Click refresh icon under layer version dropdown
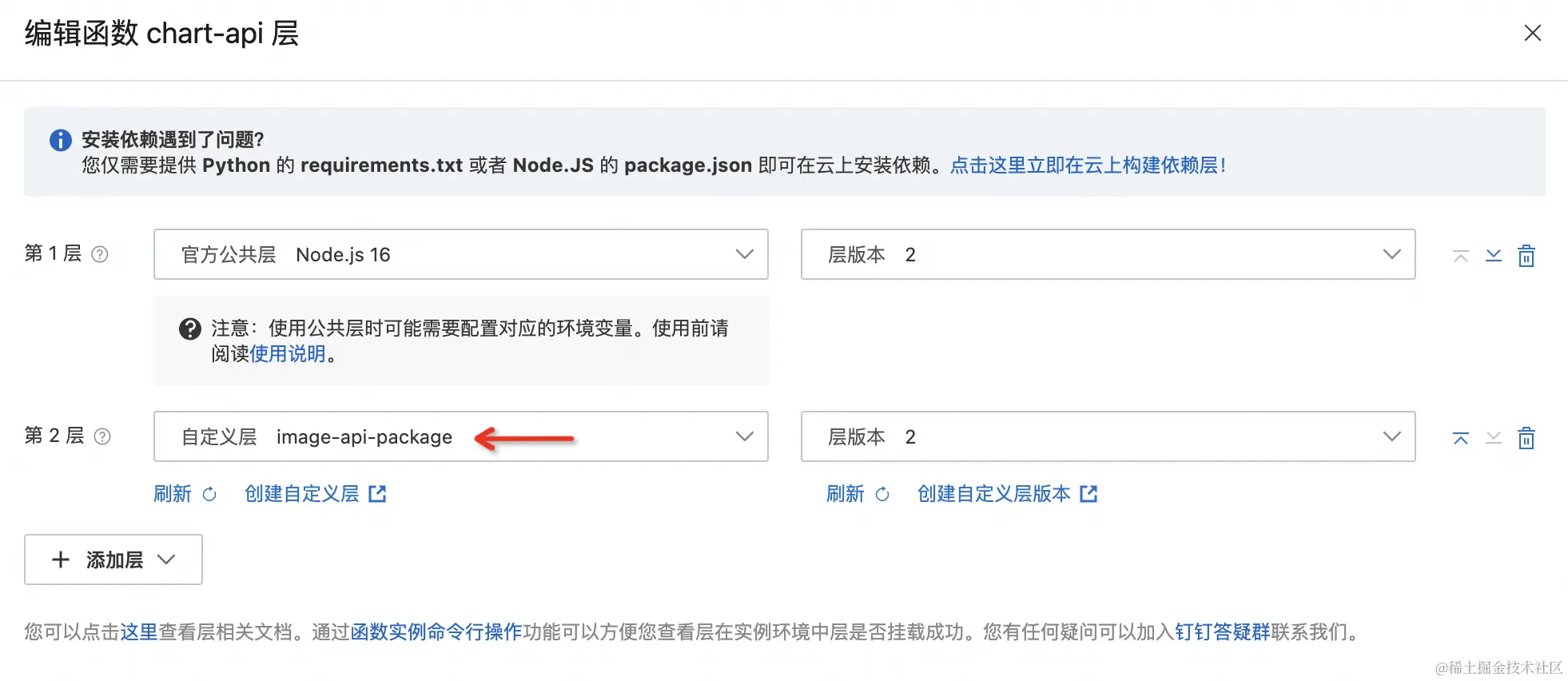This screenshot has height=681, width=1568. [882, 495]
